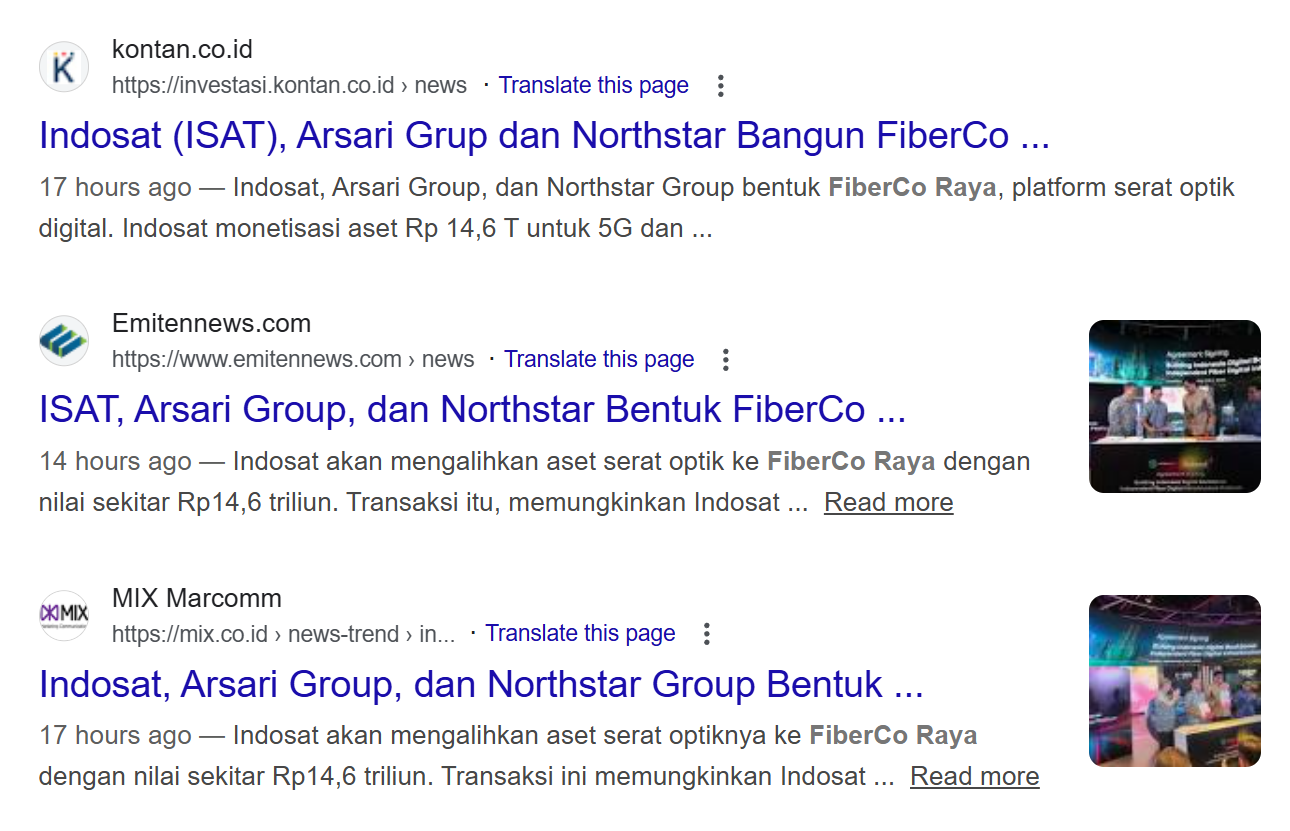Image resolution: width=1290 pixels, height=831 pixels.
Task: Open the Emitennews.com result thumbnail image
Action: (x=1175, y=406)
